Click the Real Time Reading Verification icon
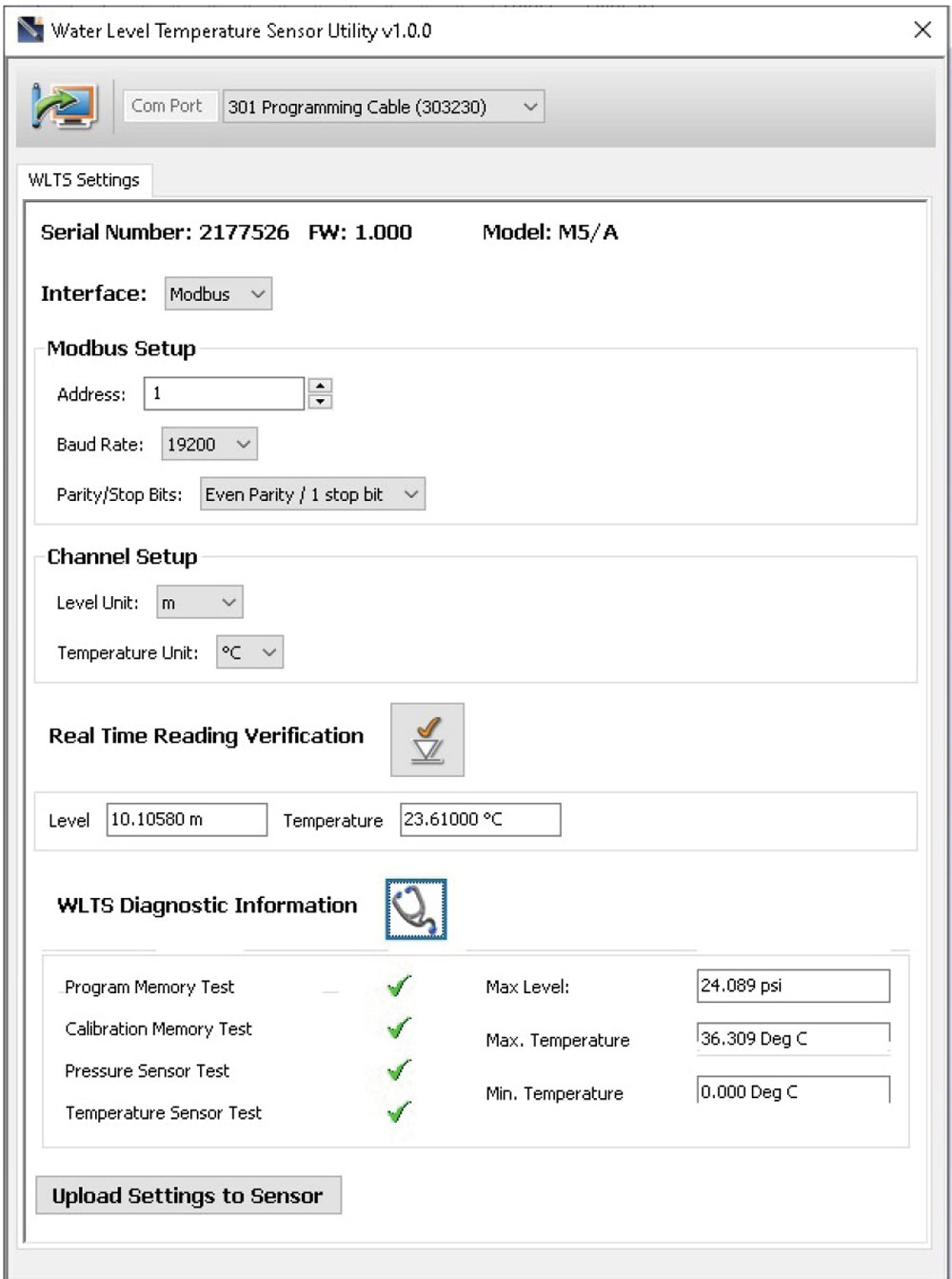This screenshot has height=1279, width=952. click(x=427, y=738)
